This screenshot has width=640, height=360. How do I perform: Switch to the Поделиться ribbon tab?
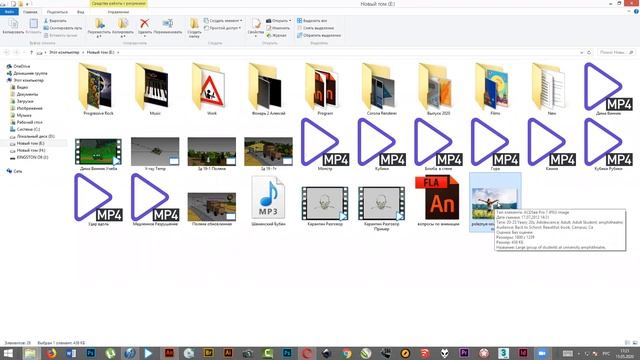pyautogui.click(x=57, y=12)
